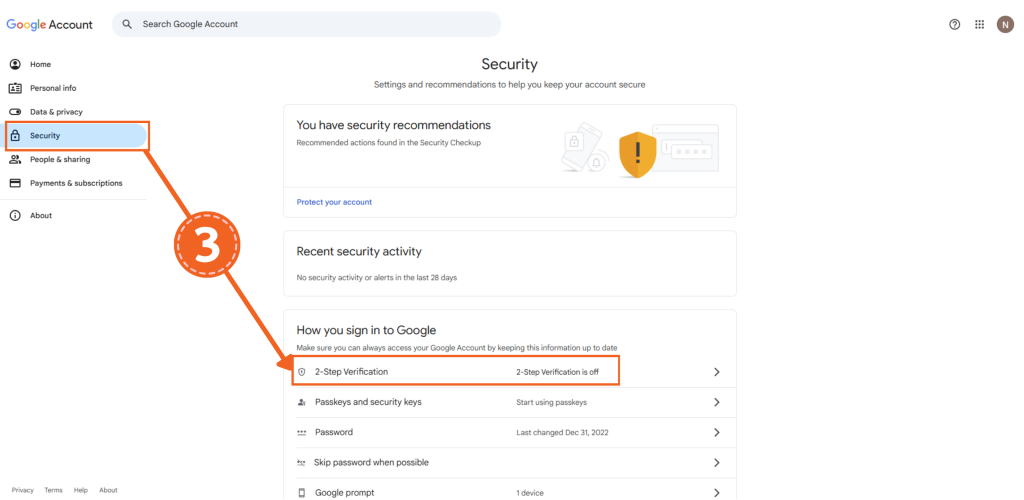Click the People & sharing icon
The image size is (1024, 500).
point(15,159)
